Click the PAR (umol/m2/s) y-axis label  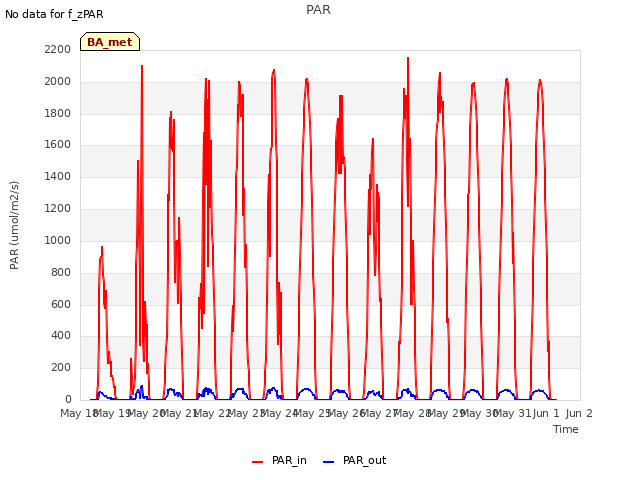14,225
